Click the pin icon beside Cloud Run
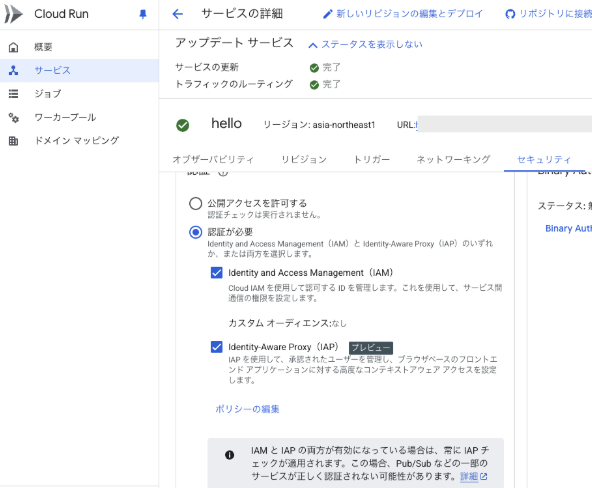592x488 pixels. pyautogui.click(x=143, y=14)
